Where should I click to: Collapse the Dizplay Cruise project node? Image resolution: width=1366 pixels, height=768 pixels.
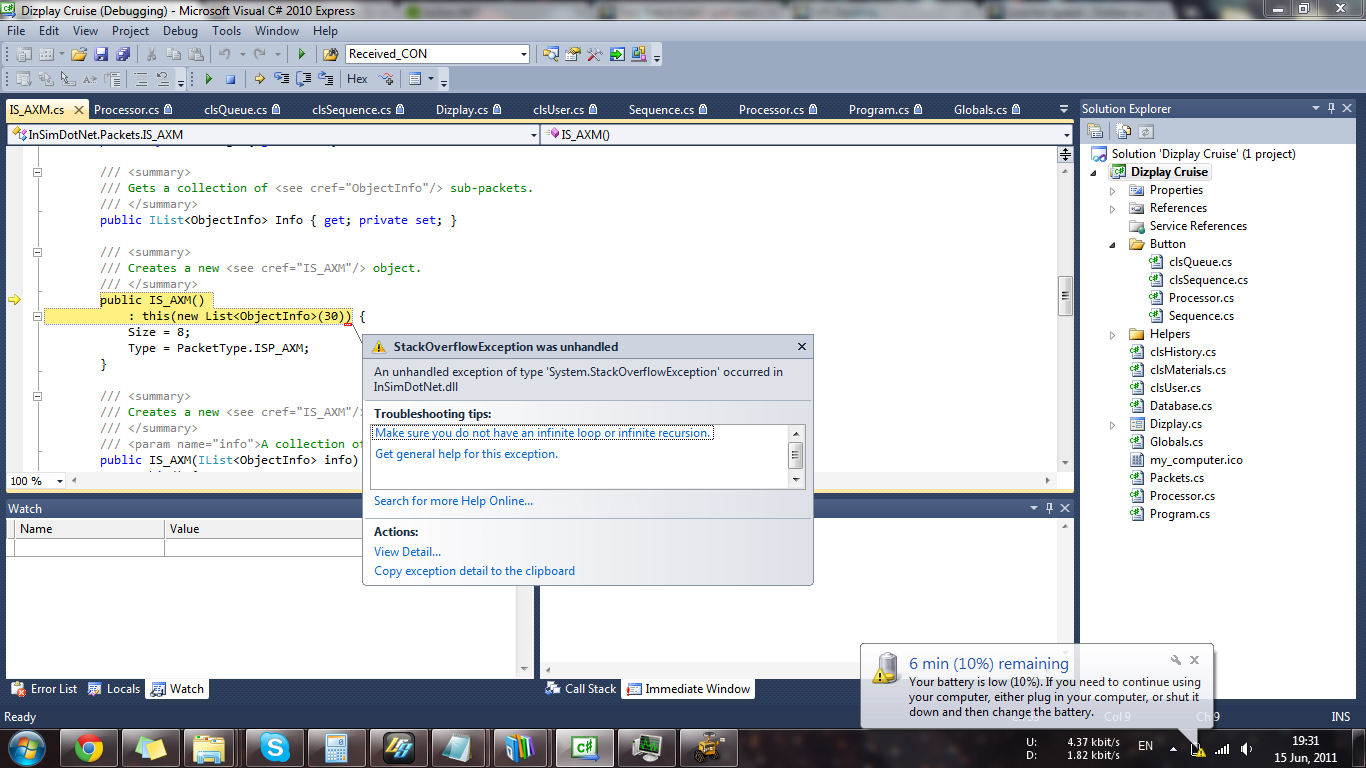1095,172
